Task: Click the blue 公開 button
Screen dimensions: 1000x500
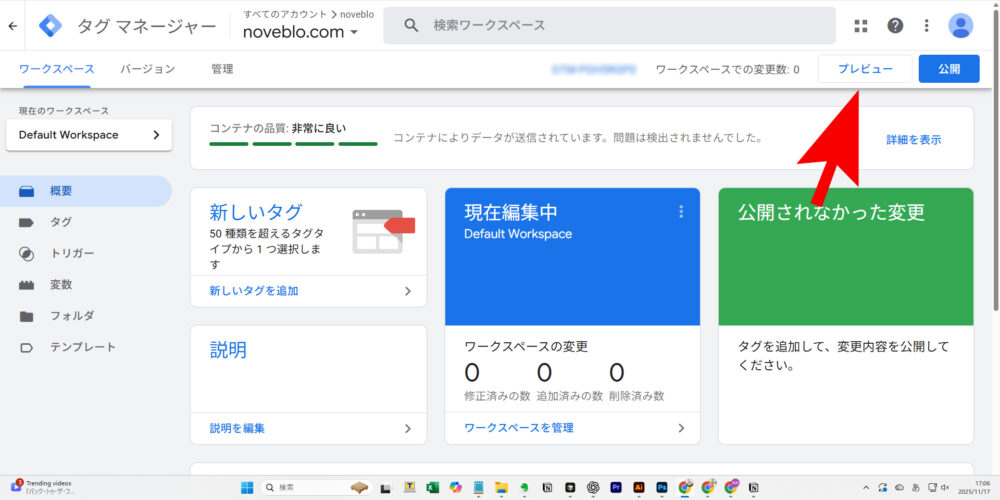Action: tap(948, 69)
